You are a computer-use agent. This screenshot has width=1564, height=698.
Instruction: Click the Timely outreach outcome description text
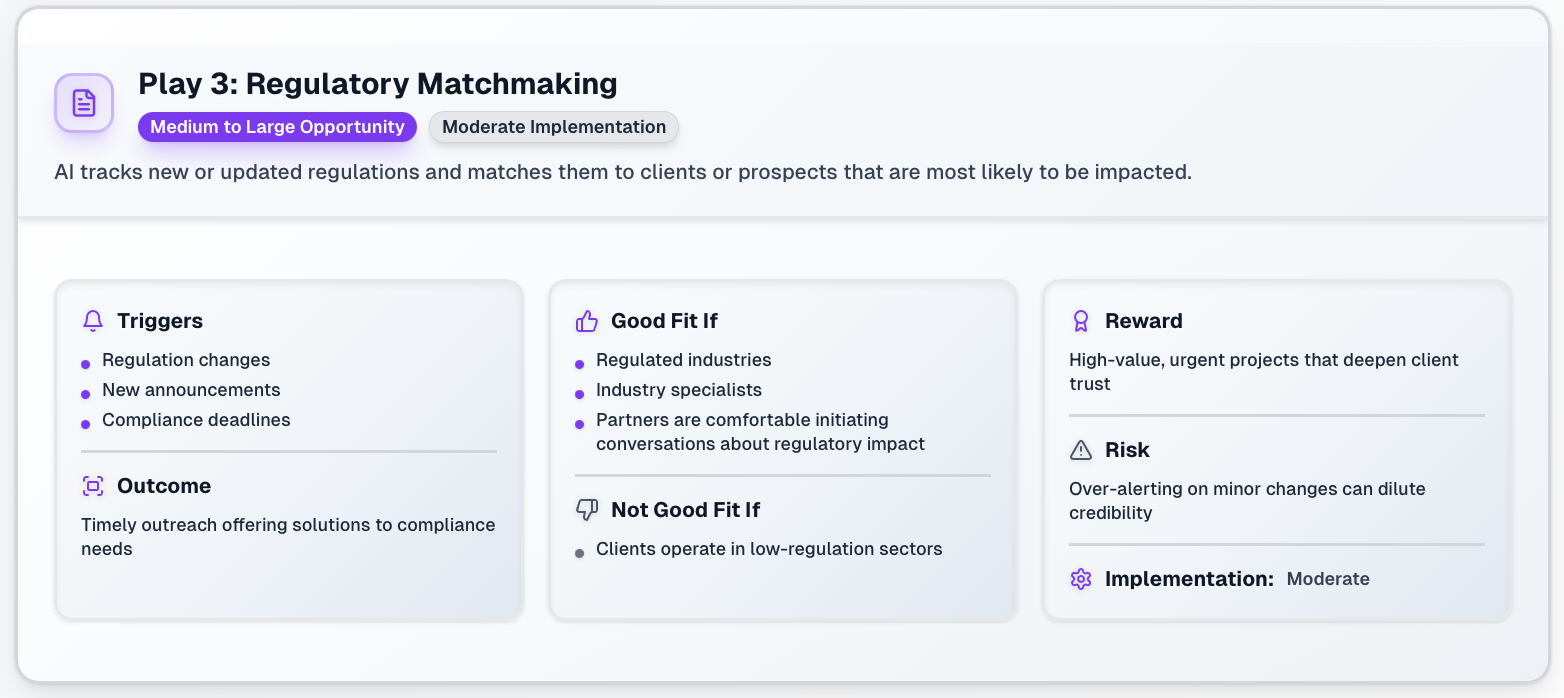(x=288, y=537)
